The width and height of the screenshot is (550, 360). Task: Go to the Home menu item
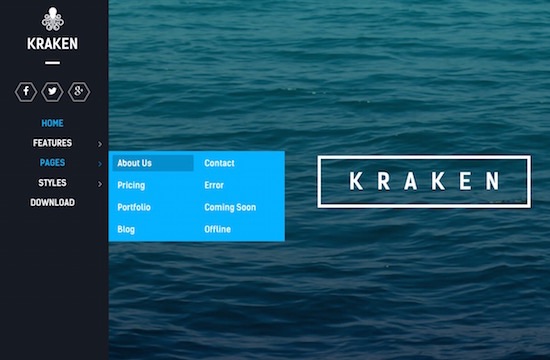pyautogui.click(x=52, y=123)
